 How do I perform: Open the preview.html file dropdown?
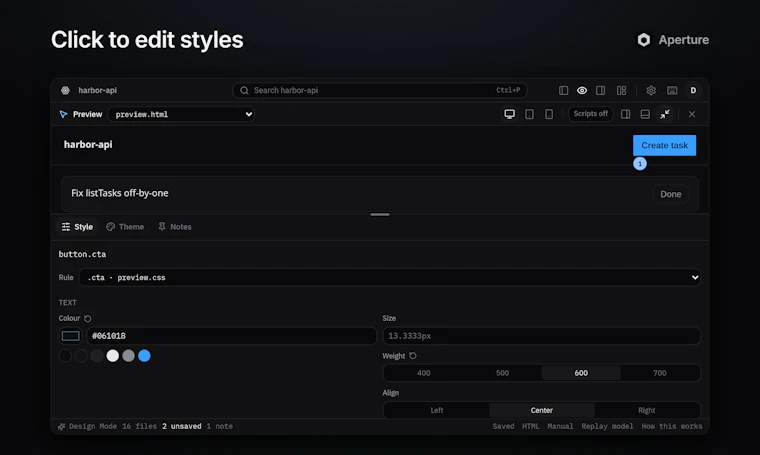(x=181, y=114)
